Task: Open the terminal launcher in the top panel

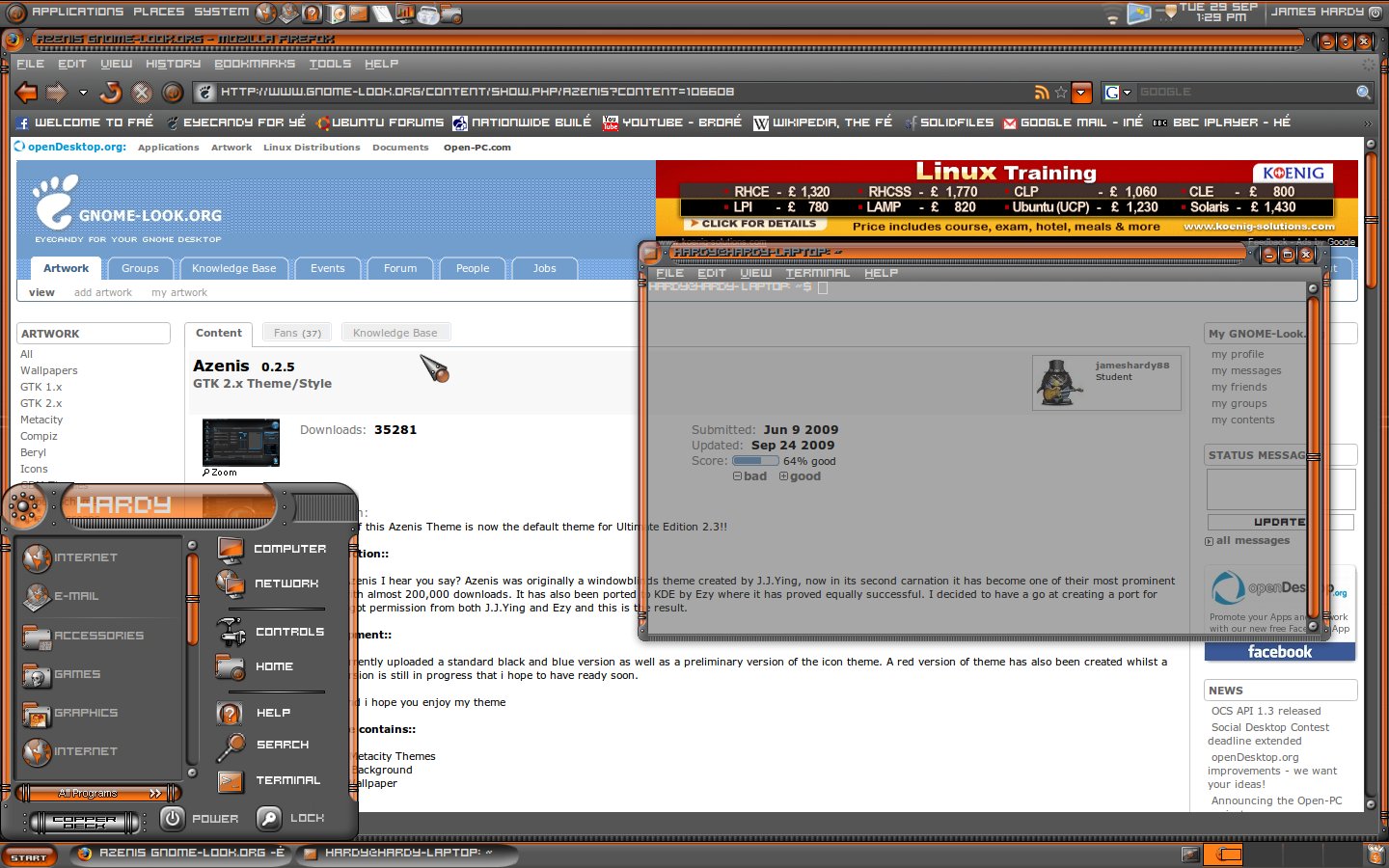Action: [x=358, y=13]
